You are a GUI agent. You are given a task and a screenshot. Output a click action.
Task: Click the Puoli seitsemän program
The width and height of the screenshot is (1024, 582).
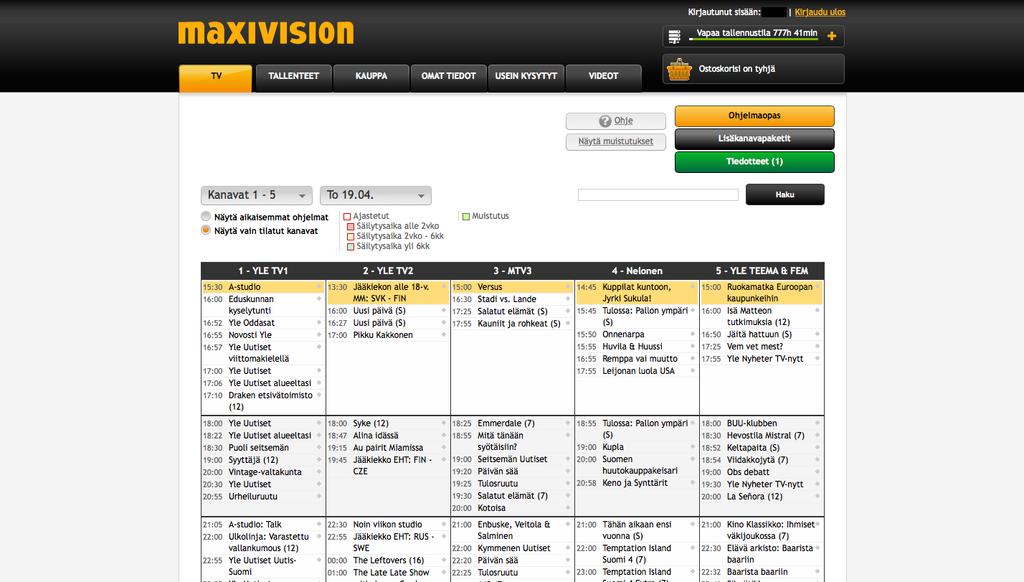[259, 448]
